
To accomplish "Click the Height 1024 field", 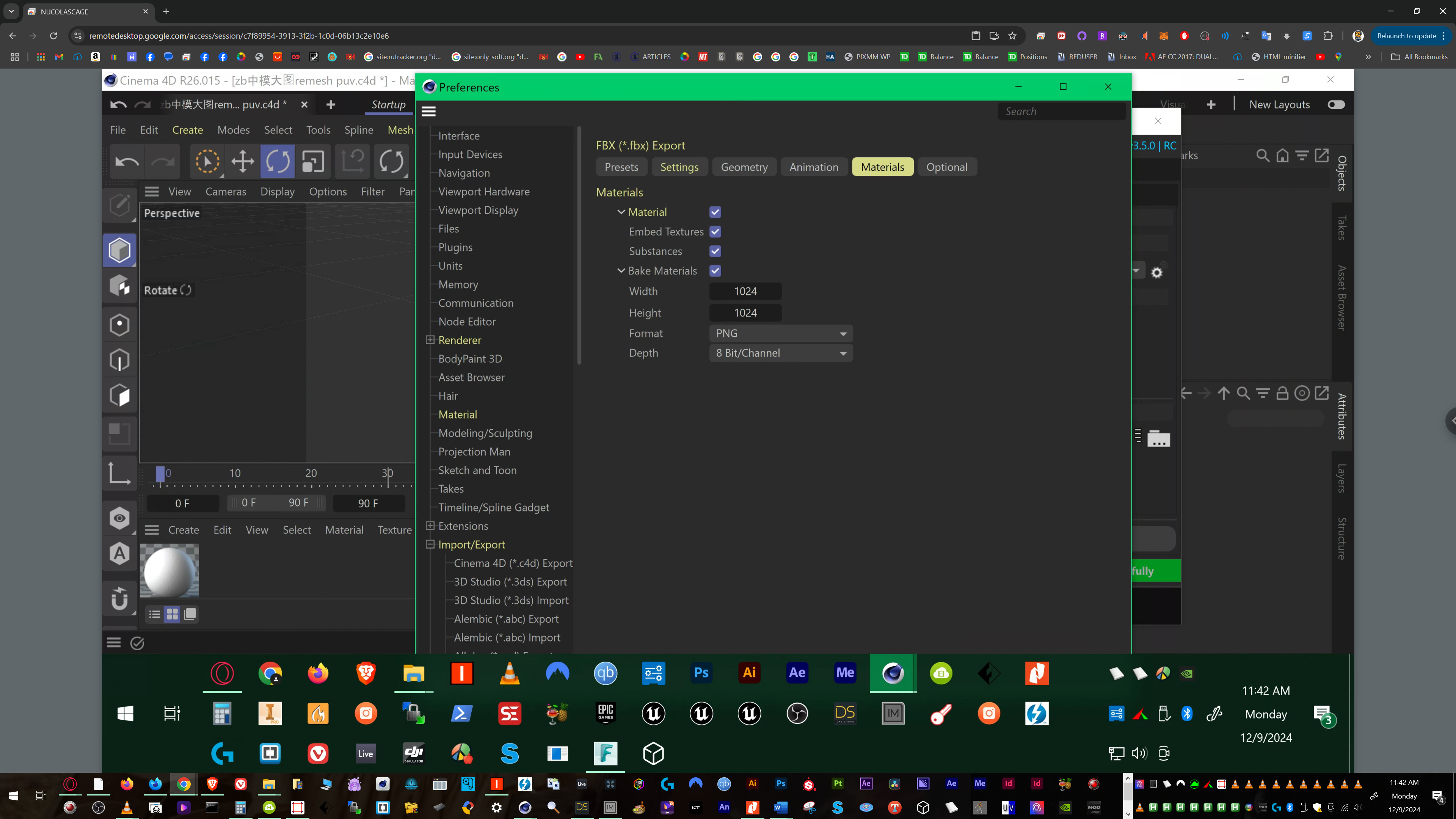I will [745, 313].
